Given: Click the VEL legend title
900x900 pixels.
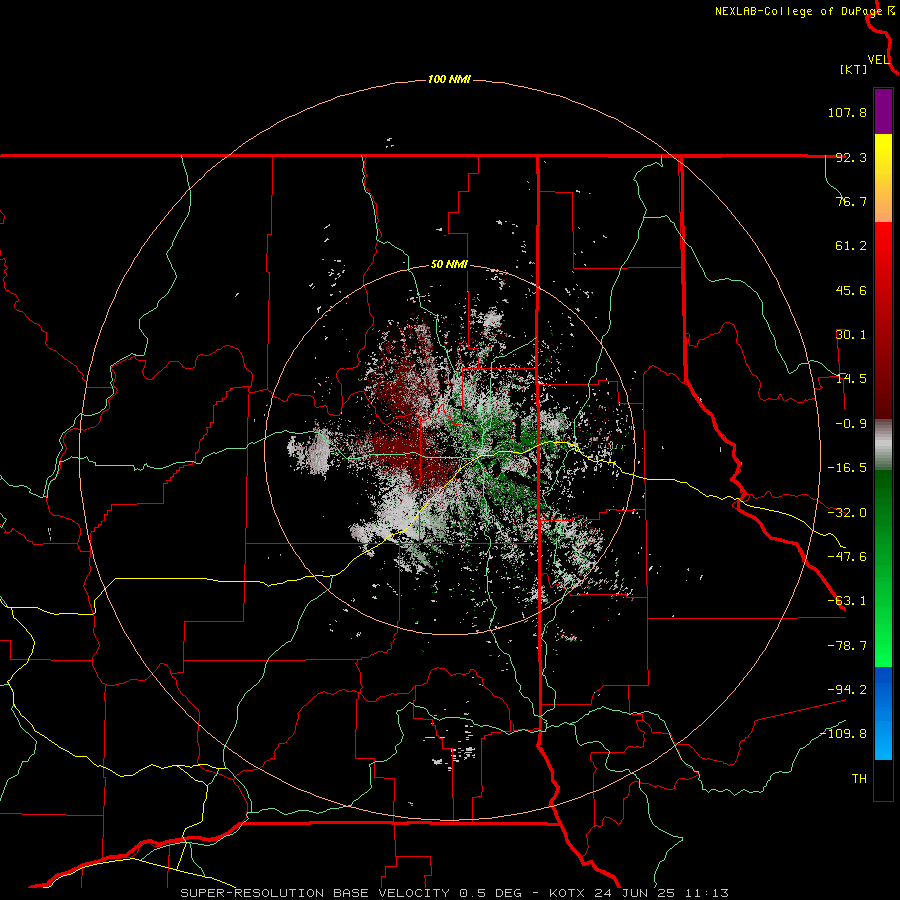Looking at the screenshot, I should [878, 60].
